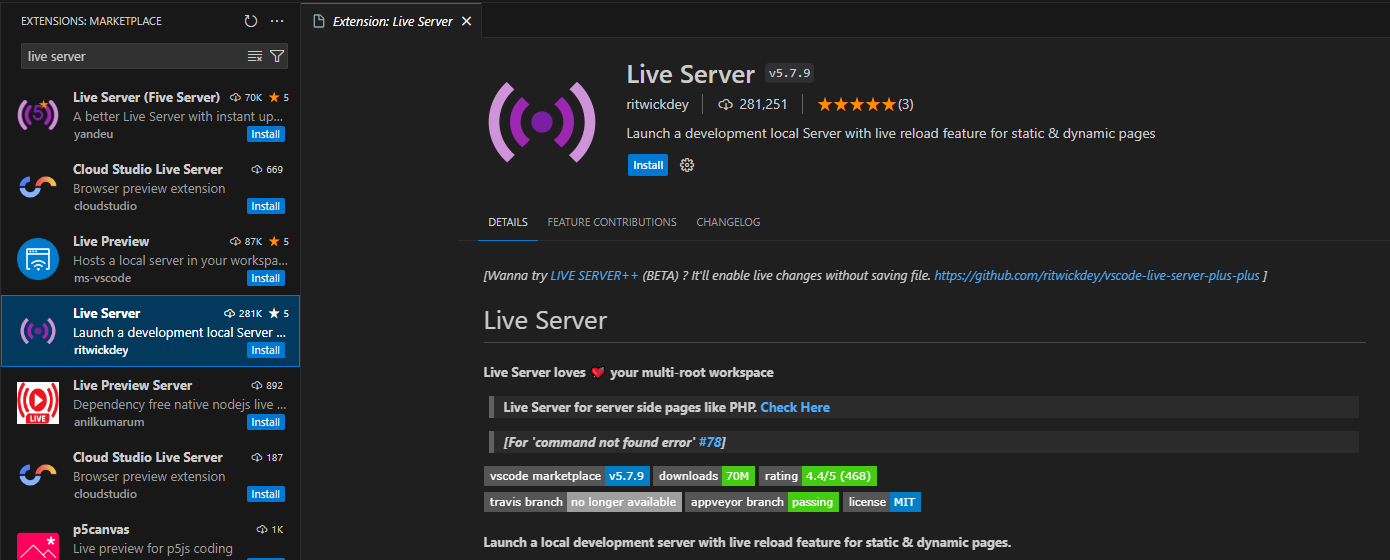Switch to the Details tab
This screenshot has width=1390, height=560.
(508, 222)
